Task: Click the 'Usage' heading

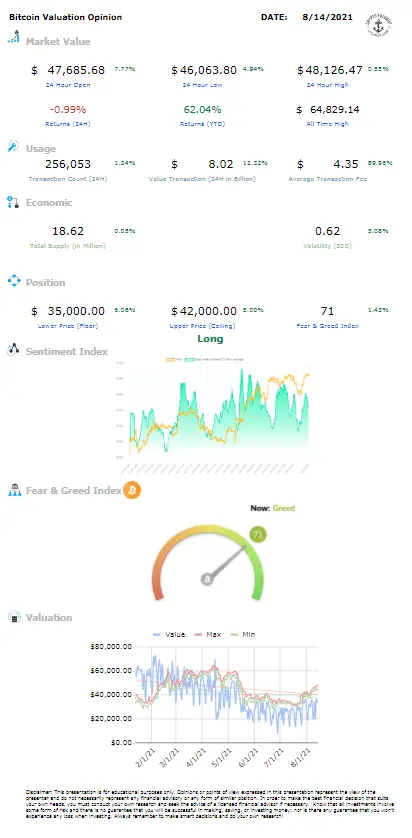Action: tap(41, 149)
